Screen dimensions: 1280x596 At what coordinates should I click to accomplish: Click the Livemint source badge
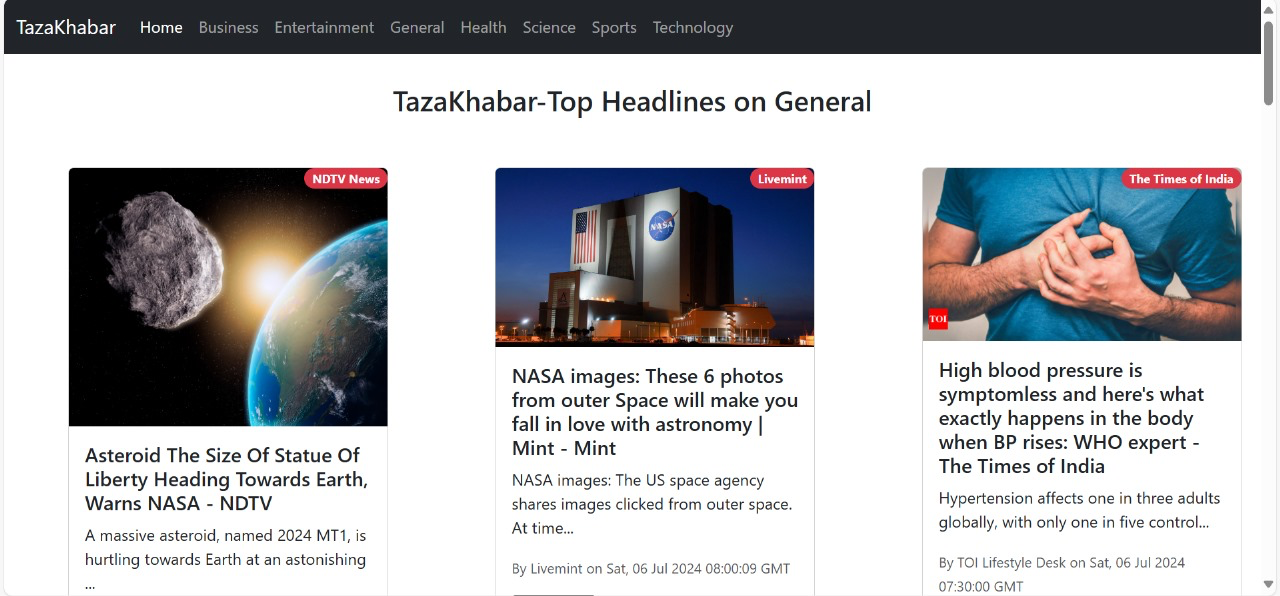click(782, 179)
